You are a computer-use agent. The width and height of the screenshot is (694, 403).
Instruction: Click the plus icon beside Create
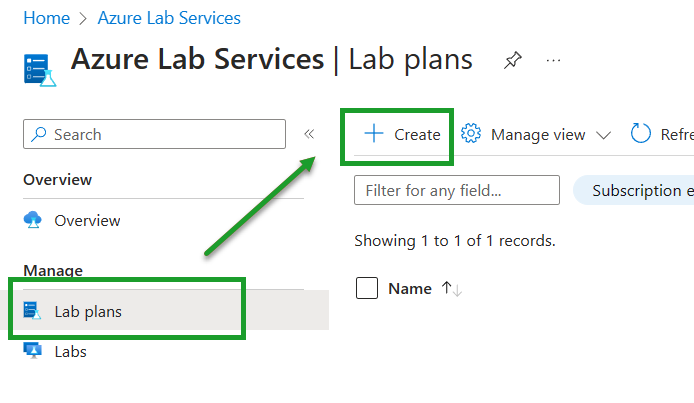[x=374, y=134]
